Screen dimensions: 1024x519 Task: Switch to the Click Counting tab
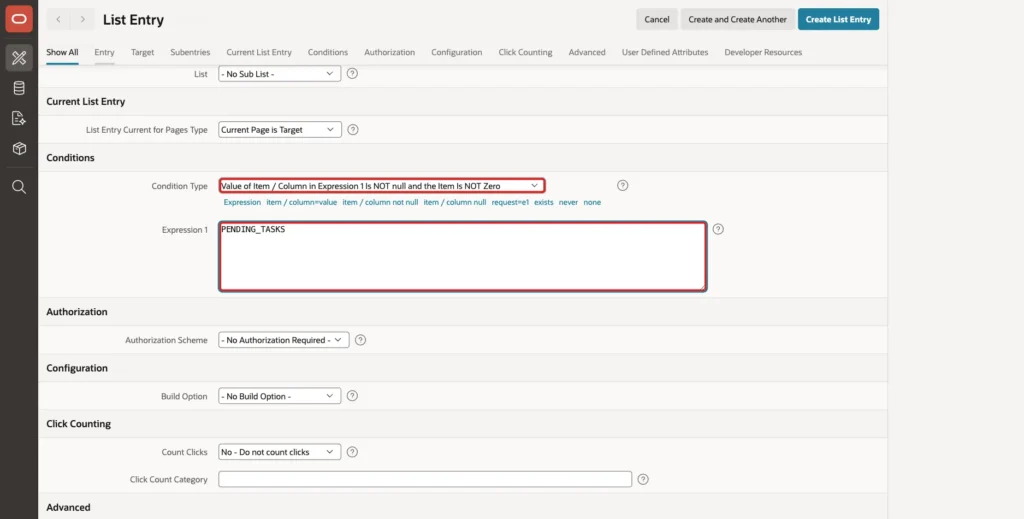coord(525,52)
